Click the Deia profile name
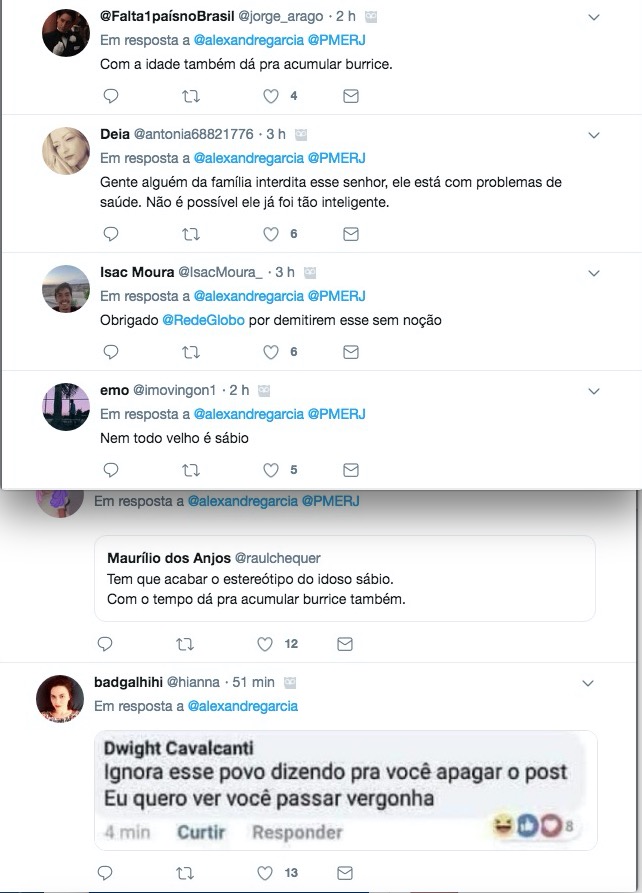Viewport: 642px width, 893px height. (115, 134)
